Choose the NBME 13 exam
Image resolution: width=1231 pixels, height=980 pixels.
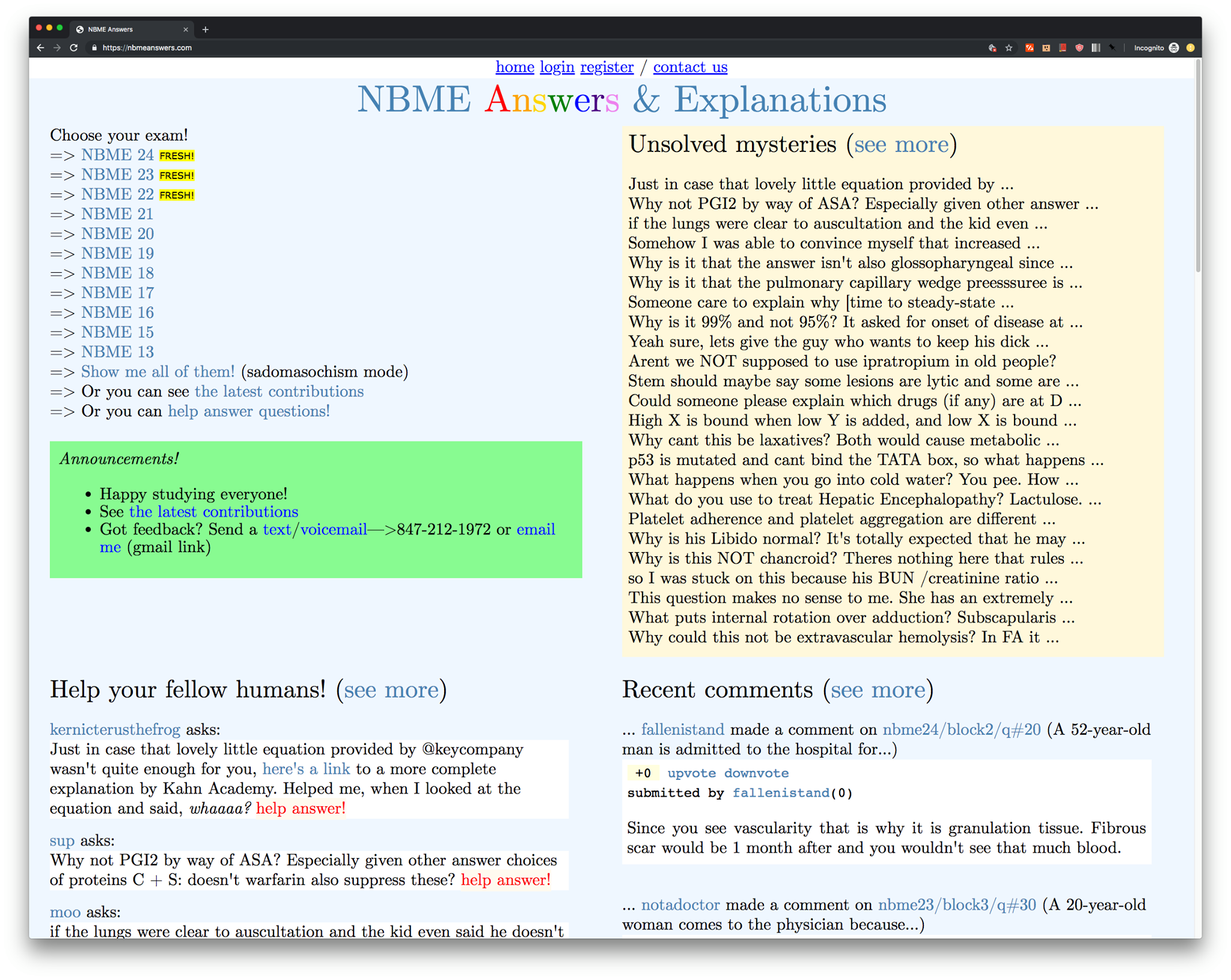coord(118,352)
